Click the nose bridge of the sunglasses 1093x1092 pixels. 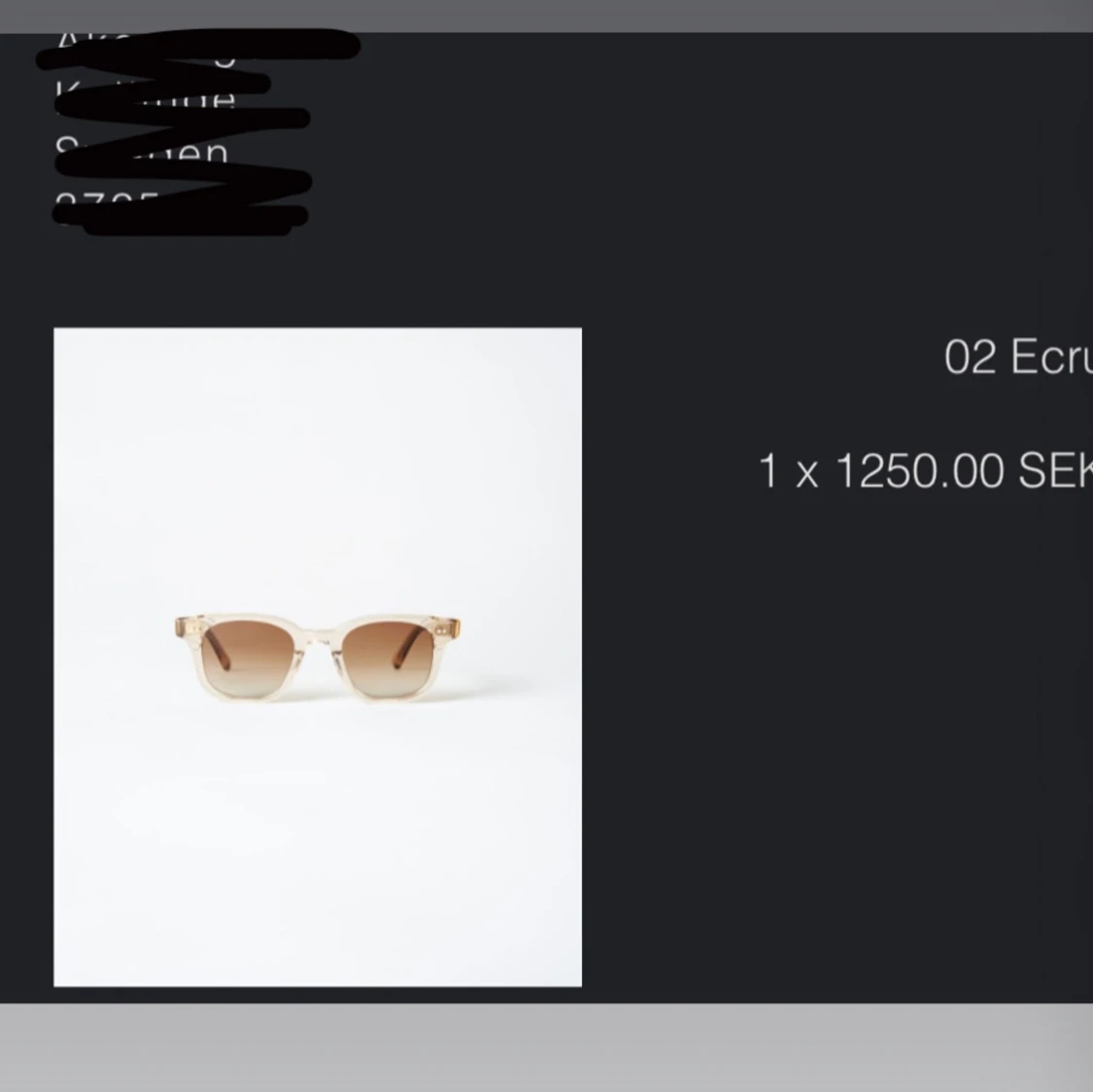pos(319,637)
